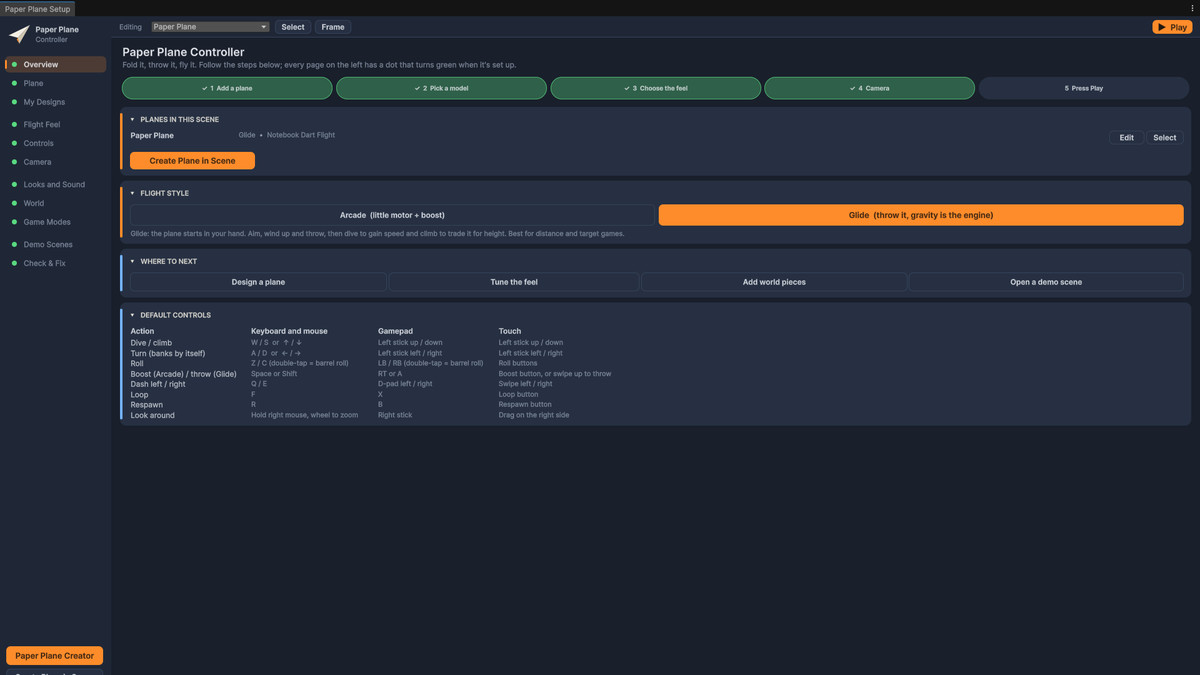Open the Controls sidebar page
Screen dimensions: 1200x675
(56, 143)
